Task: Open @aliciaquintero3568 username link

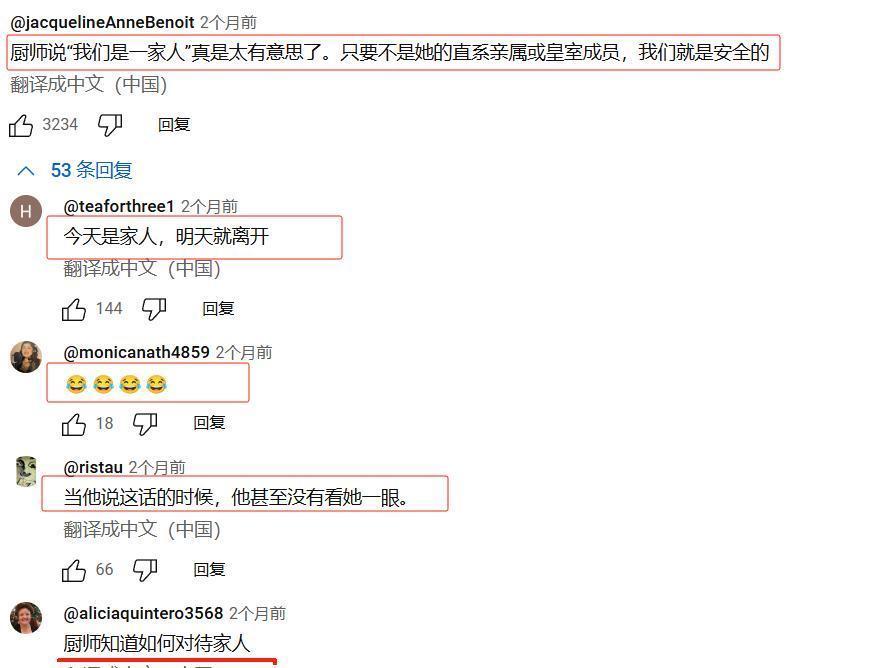Action: click(x=143, y=613)
